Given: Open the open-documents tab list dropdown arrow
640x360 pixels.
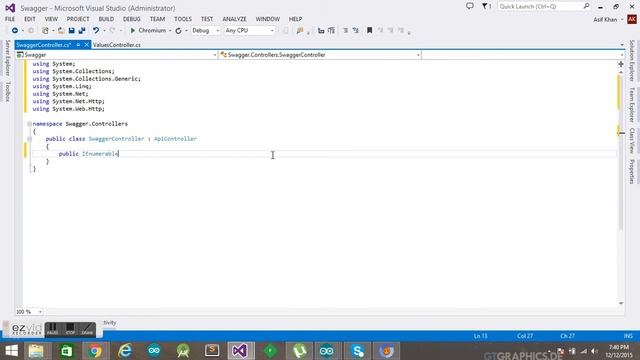Looking at the screenshot, I should coord(622,45).
